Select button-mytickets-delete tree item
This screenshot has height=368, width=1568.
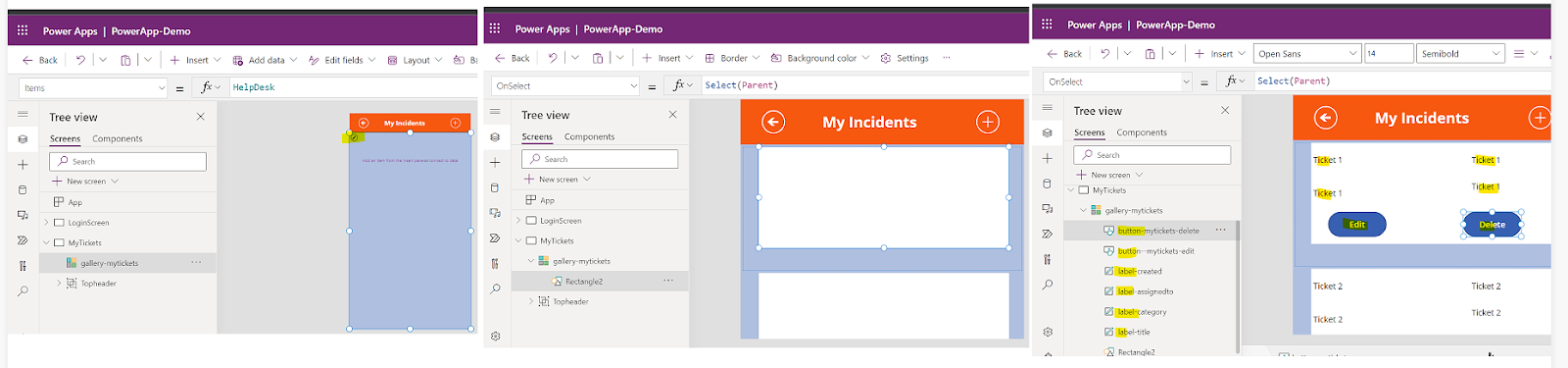[x=1158, y=231]
